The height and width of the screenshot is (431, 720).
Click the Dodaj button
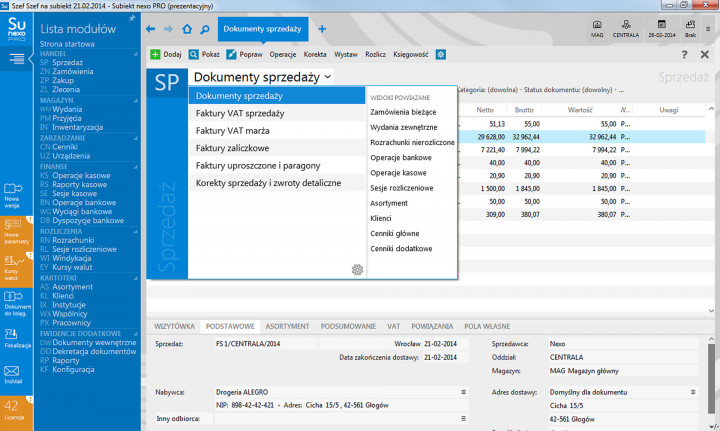coord(166,54)
